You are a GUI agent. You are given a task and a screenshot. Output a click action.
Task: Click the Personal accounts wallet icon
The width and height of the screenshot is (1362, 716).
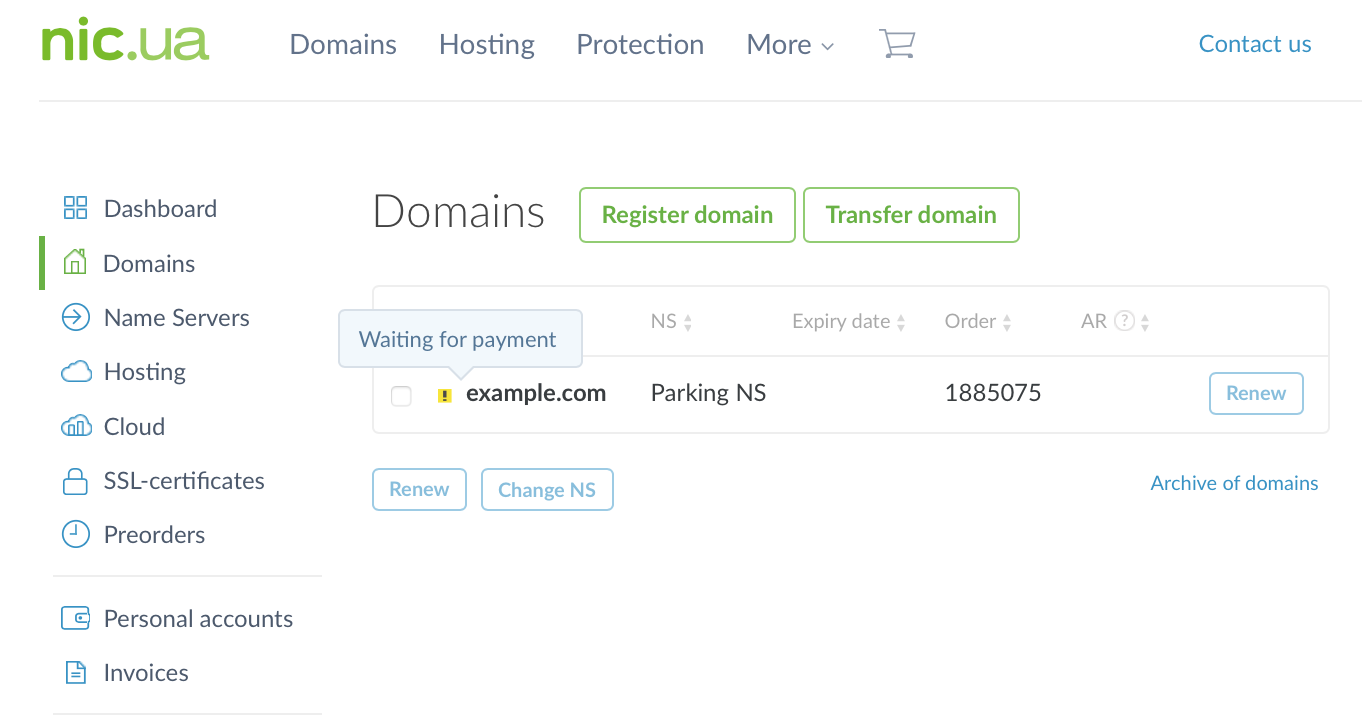(75, 619)
